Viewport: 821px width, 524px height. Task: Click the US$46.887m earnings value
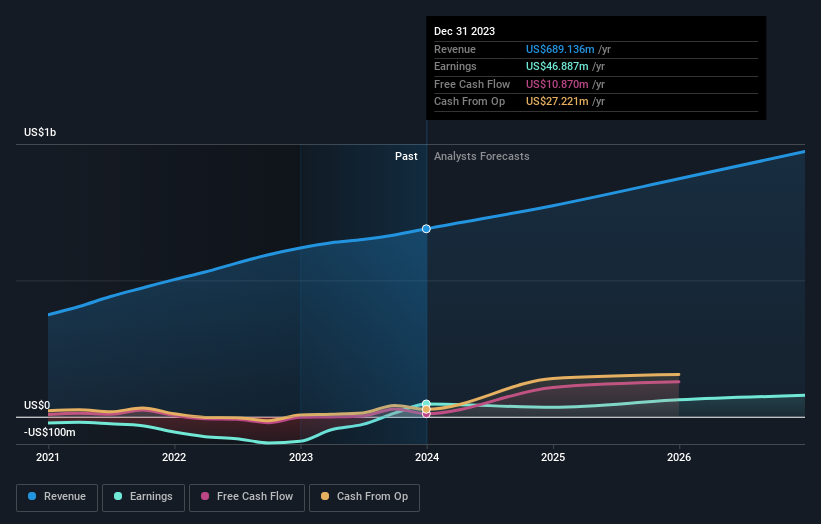tap(557, 66)
